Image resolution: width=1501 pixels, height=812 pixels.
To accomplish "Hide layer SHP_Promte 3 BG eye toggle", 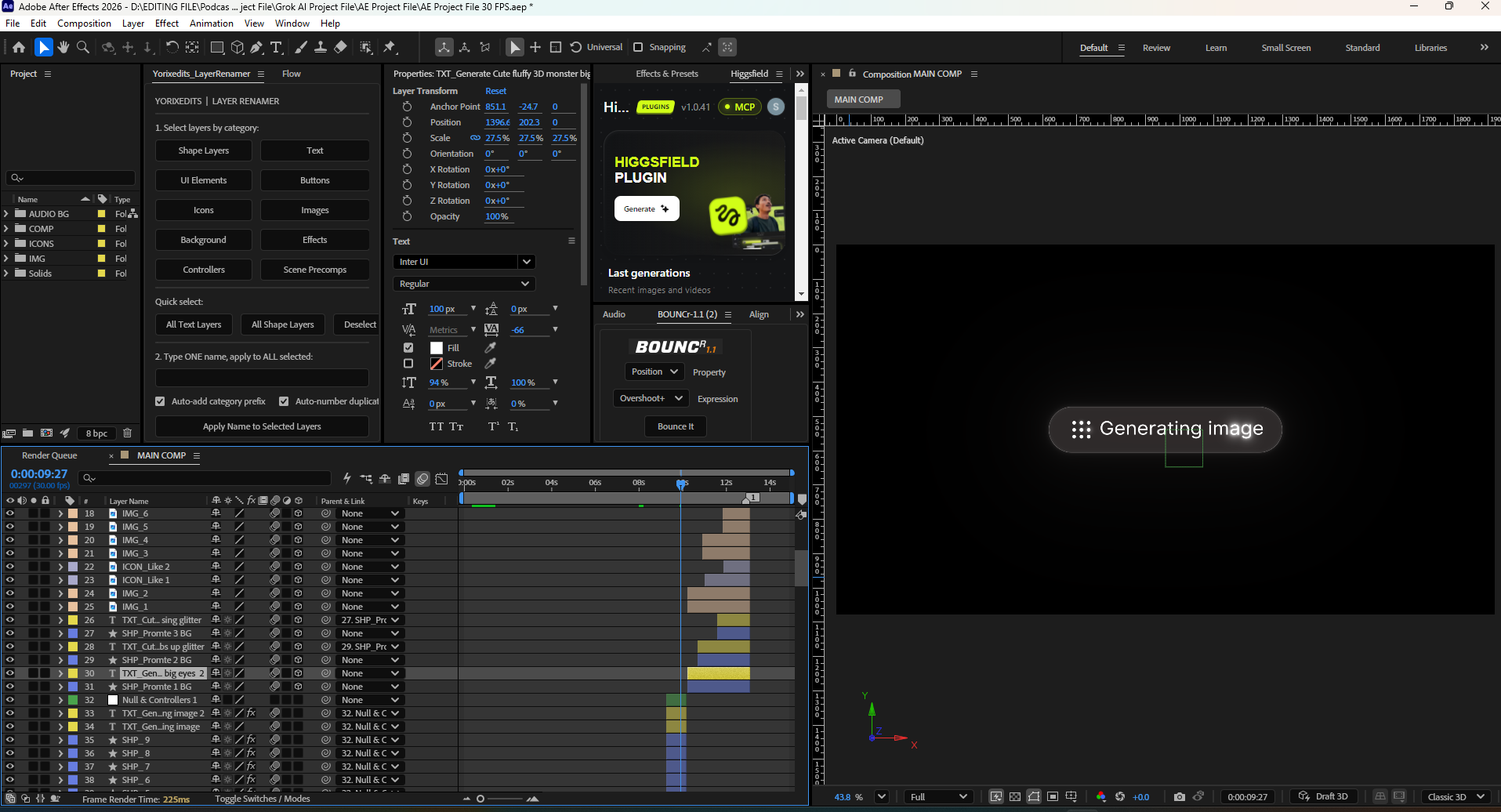I will pyautogui.click(x=10, y=633).
